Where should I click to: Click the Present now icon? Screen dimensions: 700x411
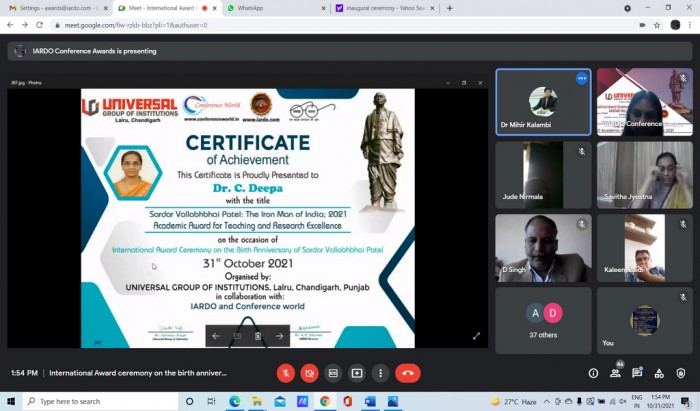pos(357,373)
